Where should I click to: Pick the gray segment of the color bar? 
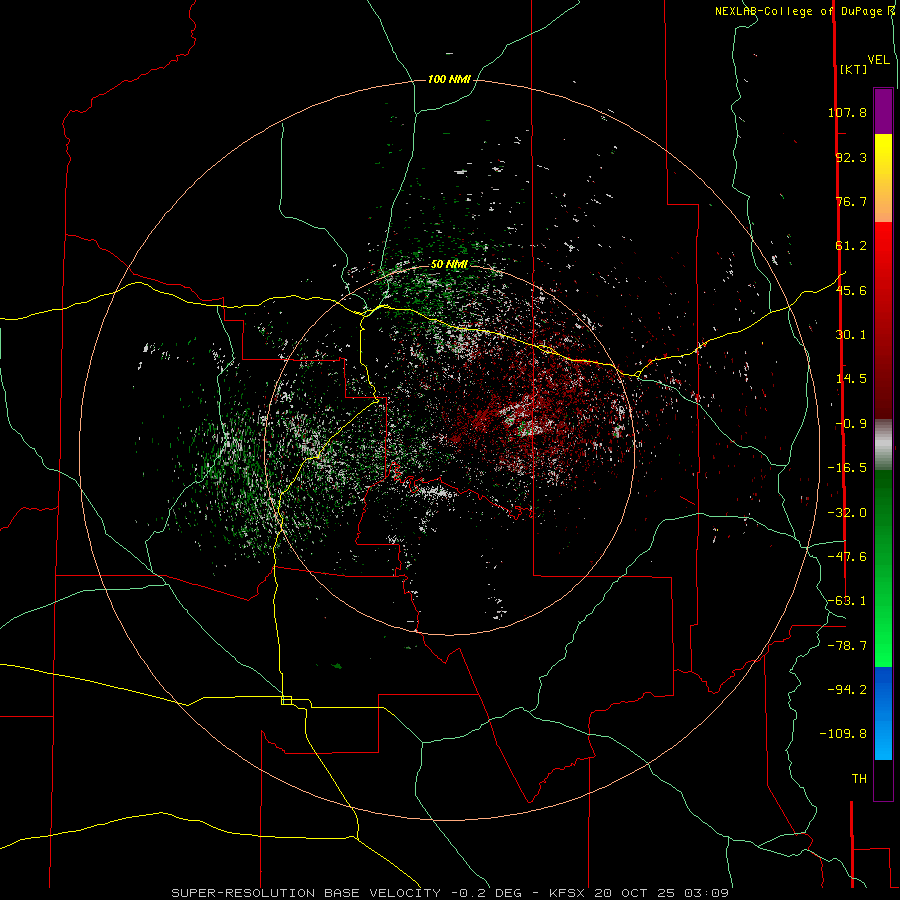point(883,445)
